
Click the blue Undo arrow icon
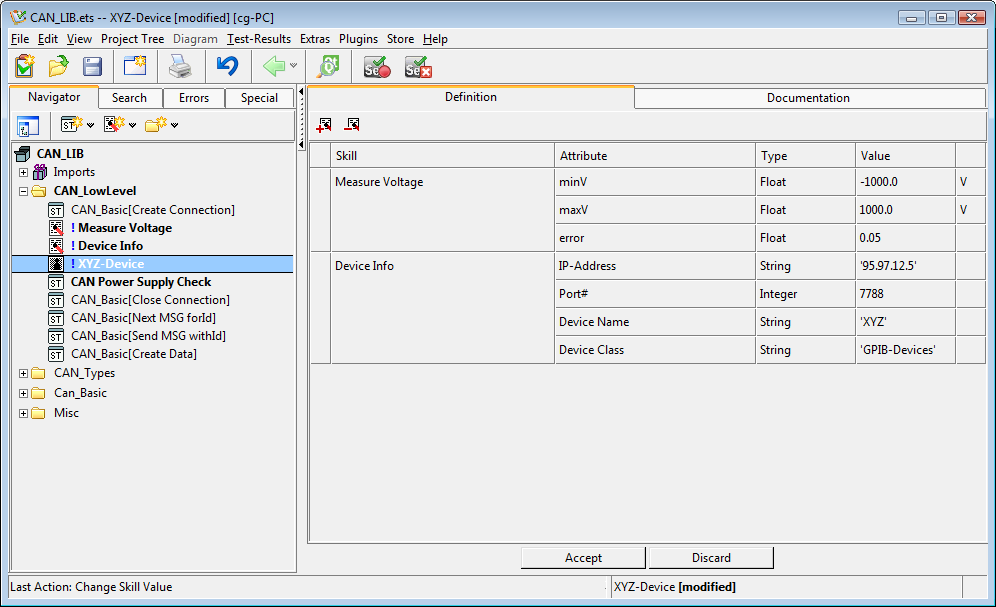point(227,67)
